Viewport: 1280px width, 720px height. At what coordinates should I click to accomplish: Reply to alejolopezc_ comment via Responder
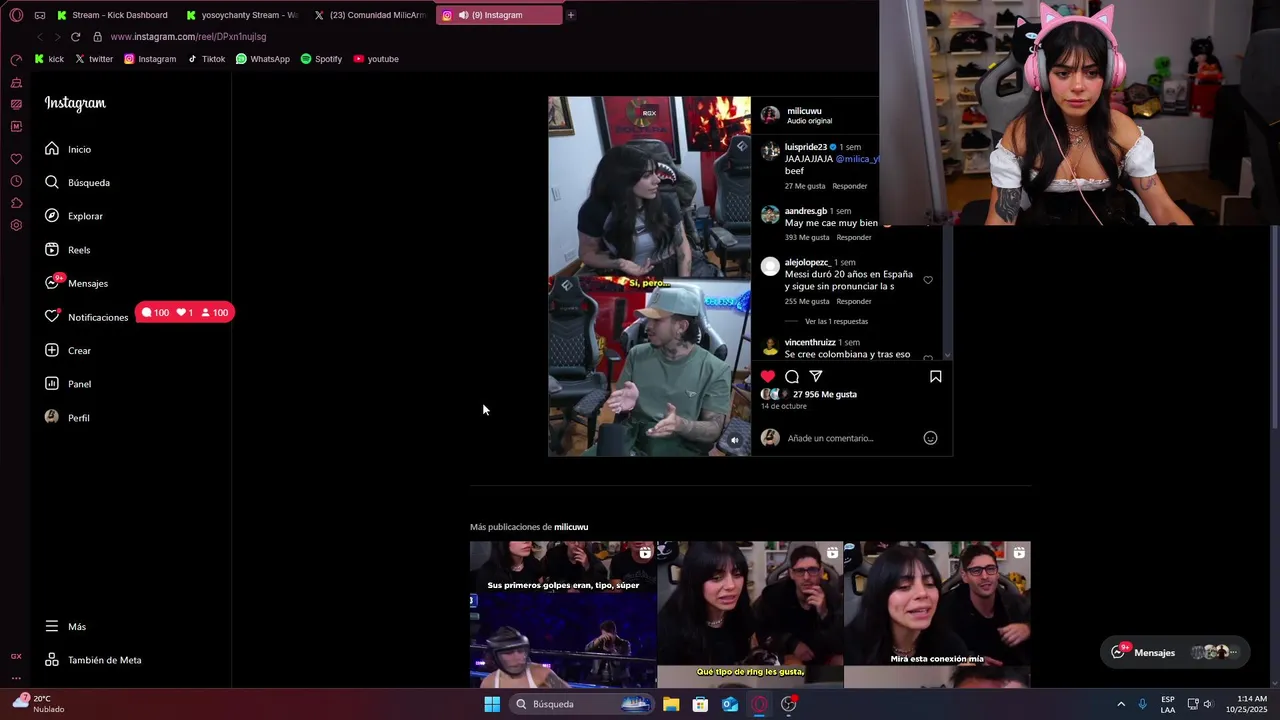coord(854,302)
